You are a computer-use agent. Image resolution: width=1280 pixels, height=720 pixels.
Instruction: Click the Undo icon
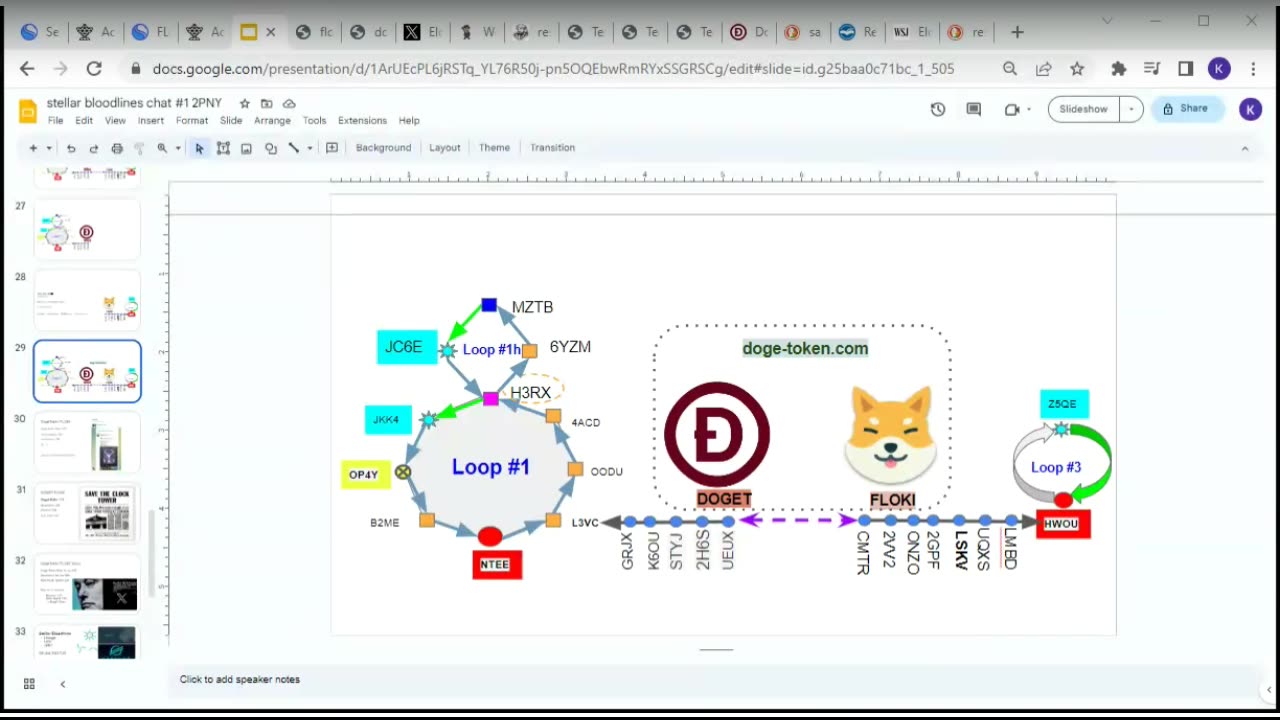pyautogui.click(x=71, y=148)
